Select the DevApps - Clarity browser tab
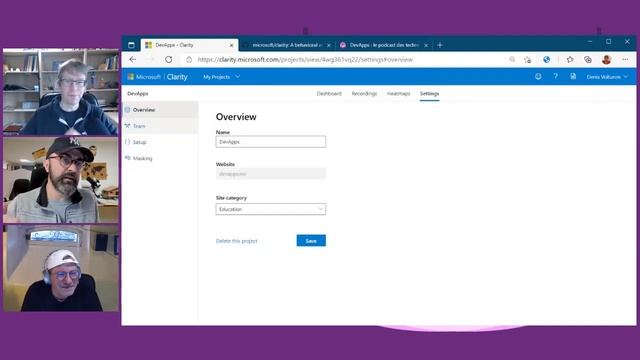640x360 pixels. pyautogui.click(x=189, y=45)
